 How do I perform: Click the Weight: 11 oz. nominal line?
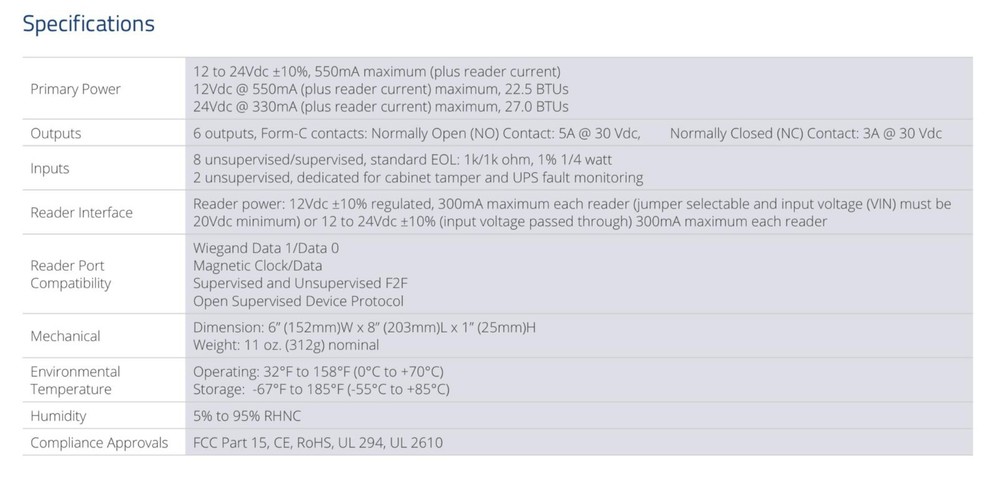(285, 345)
